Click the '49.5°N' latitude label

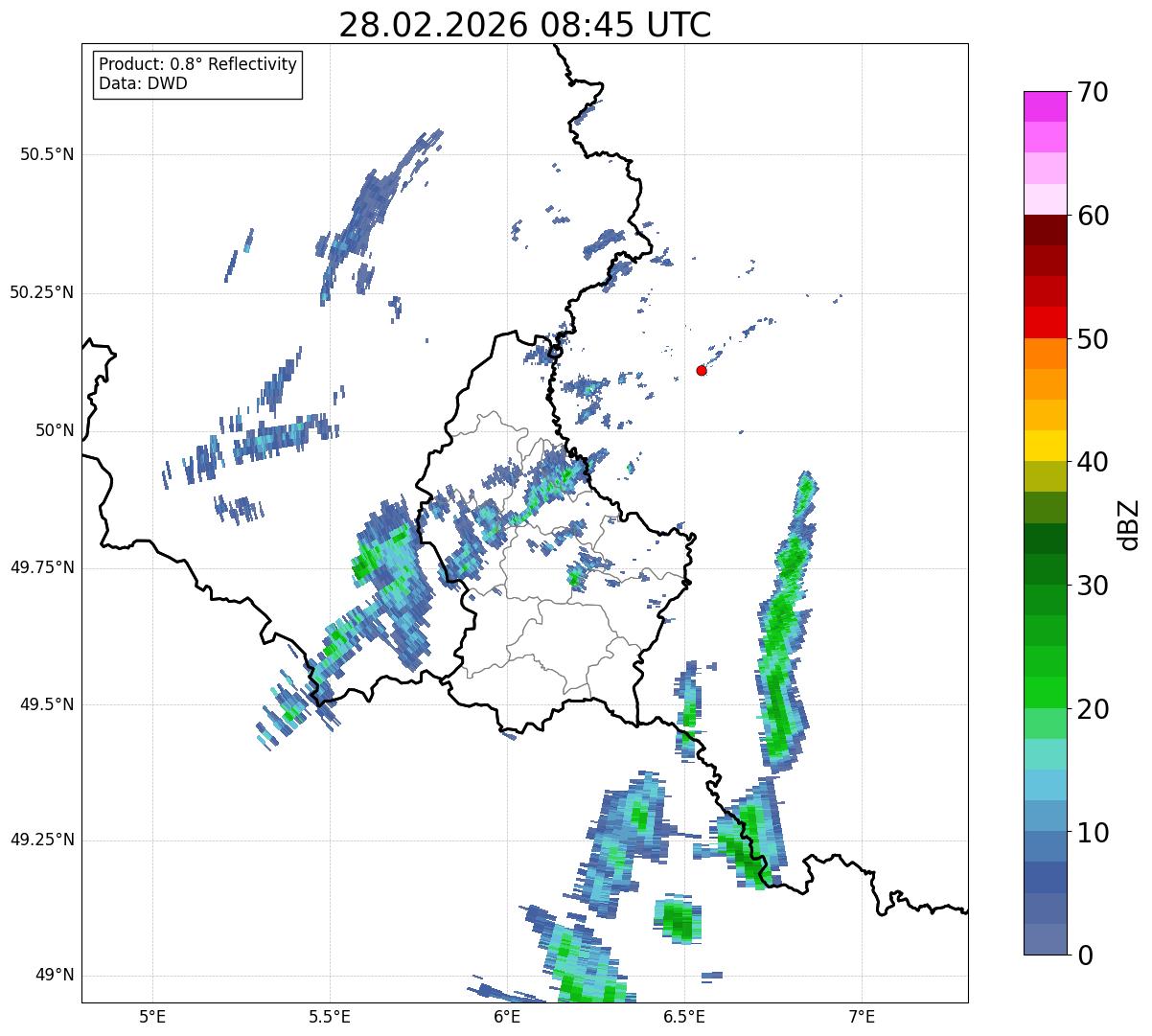coord(47,704)
